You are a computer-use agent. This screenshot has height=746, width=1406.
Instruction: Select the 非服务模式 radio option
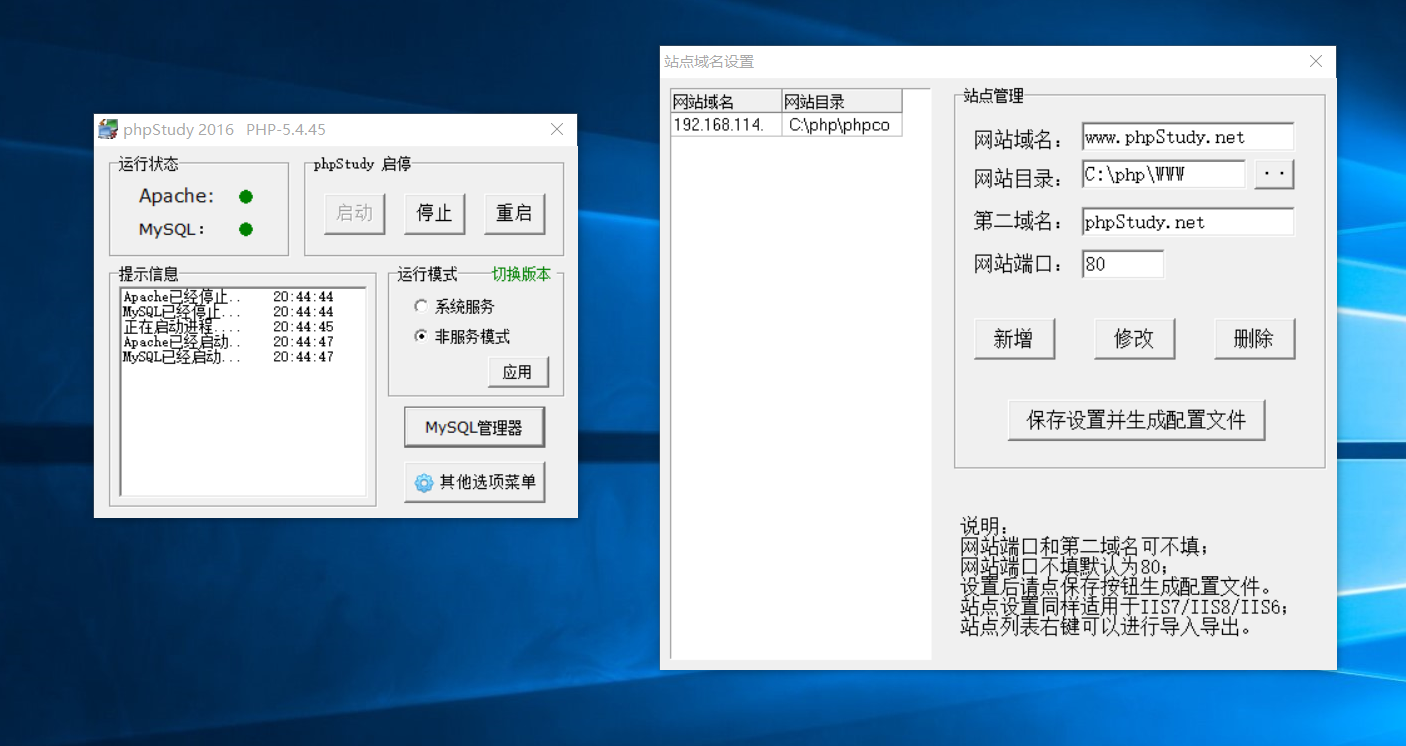[x=421, y=337]
